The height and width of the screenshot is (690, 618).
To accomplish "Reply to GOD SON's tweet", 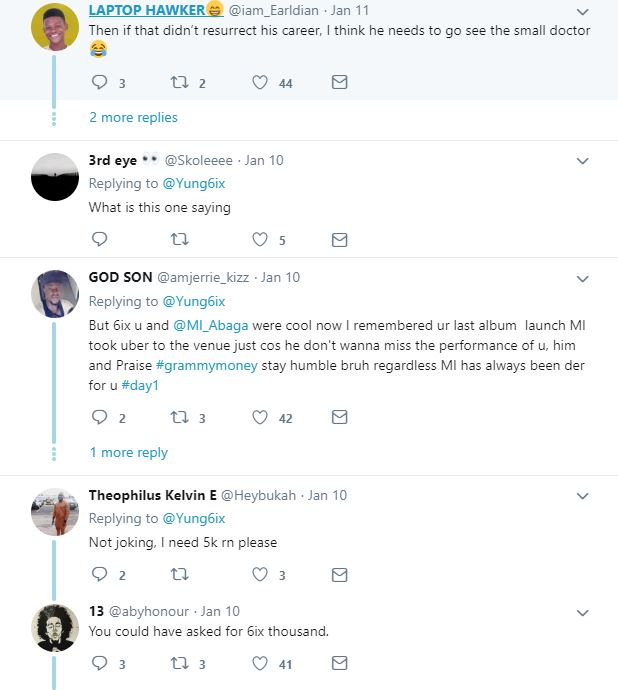I will coord(99,417).
